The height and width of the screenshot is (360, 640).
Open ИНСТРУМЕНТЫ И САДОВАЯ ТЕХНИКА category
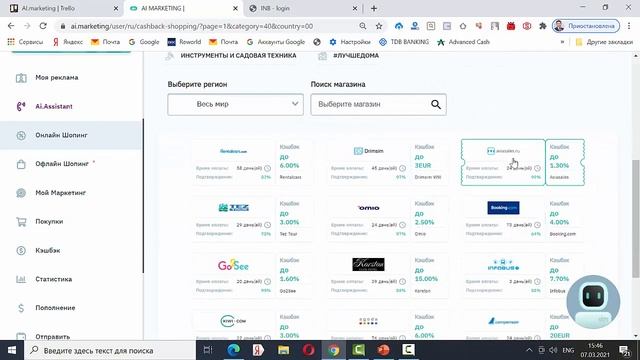[x=238, y=56]
